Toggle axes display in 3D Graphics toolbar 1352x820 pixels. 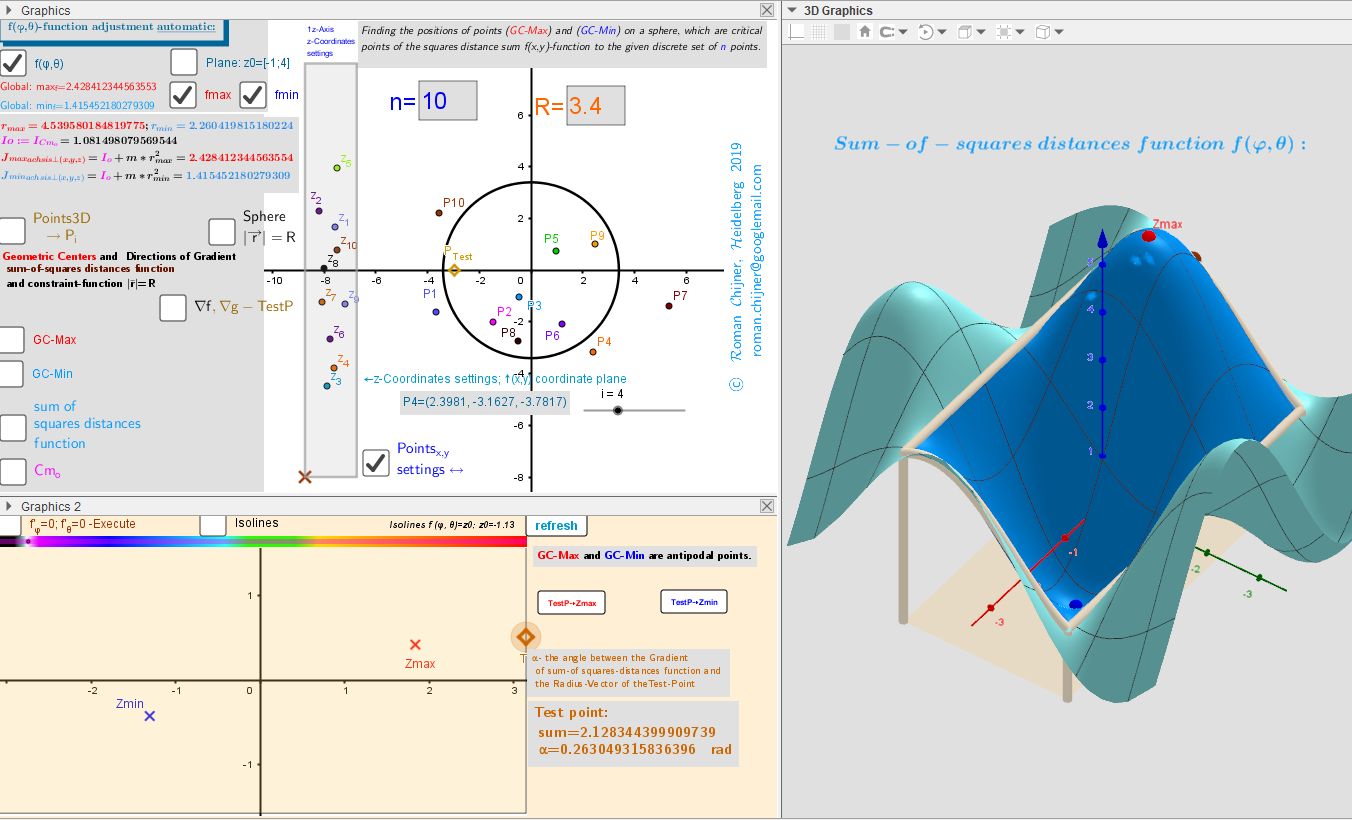[797, 32]
